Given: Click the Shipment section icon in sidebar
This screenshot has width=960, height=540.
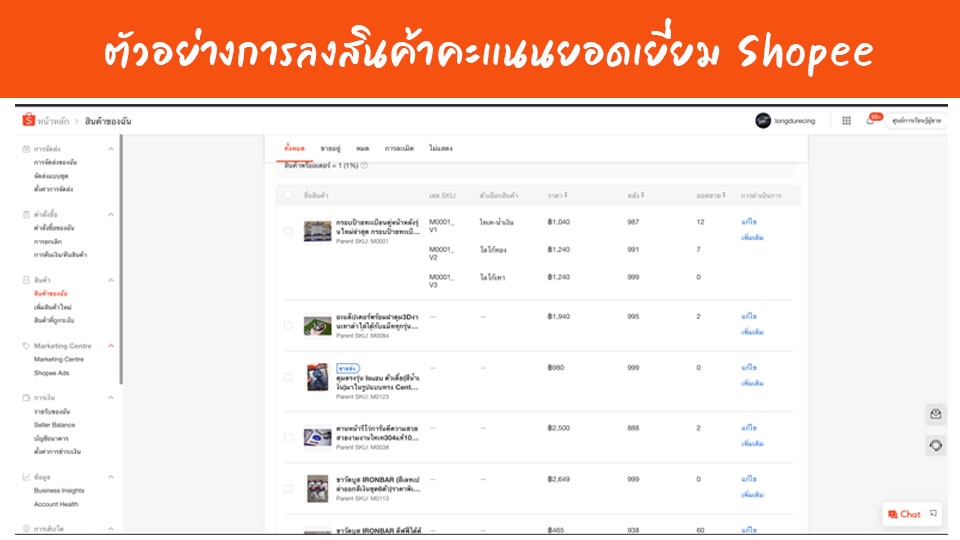Looking at the screenshot, I should 26,149.
